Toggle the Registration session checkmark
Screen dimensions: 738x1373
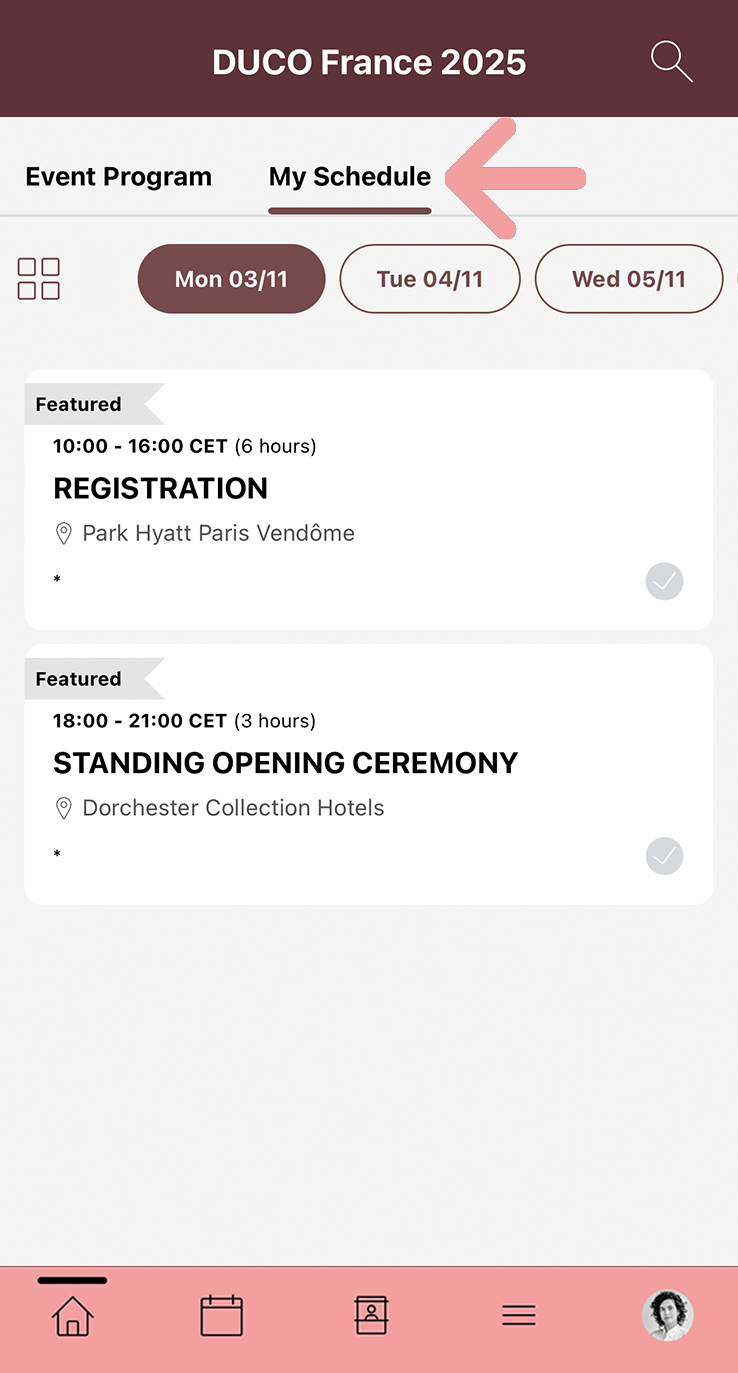tap(664, 581)
